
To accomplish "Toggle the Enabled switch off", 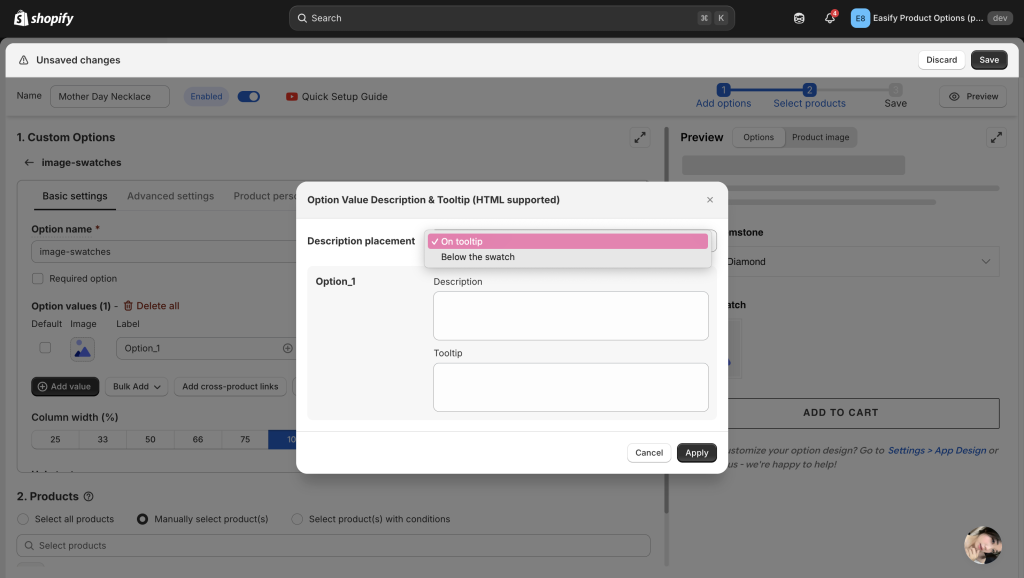I will pyautogui.click(x=249, y=97).
